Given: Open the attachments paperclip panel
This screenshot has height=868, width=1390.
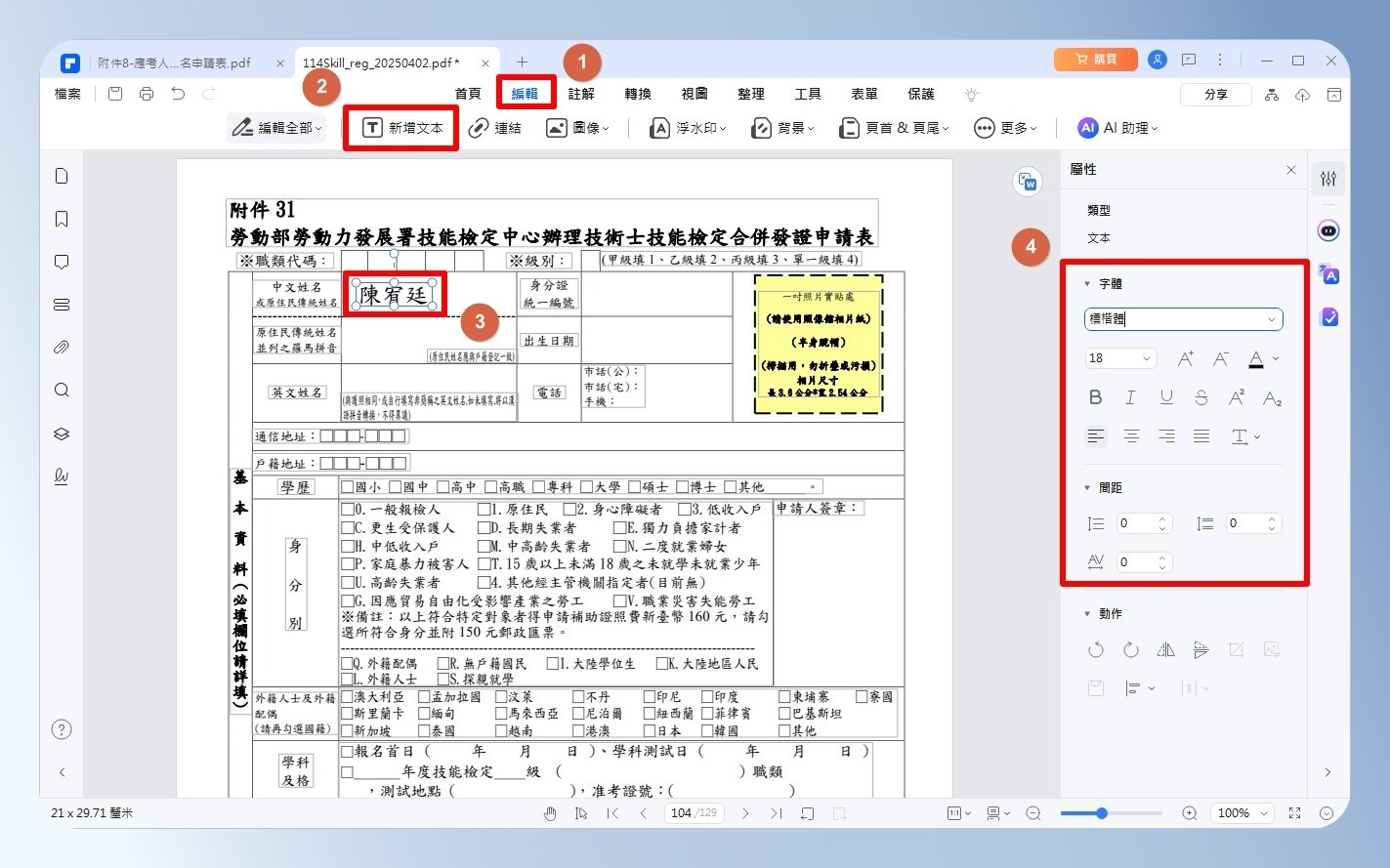Looking at the screenshot, I should tap(62, 348).
